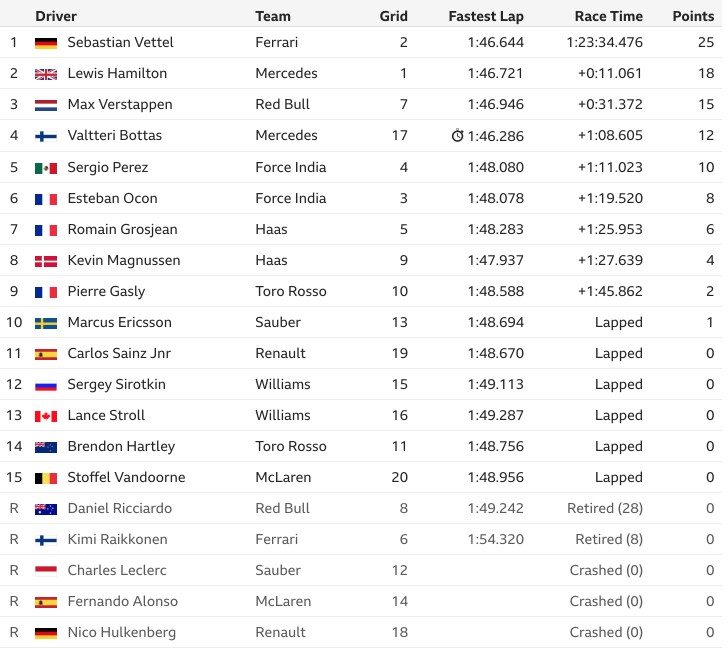Click the Belgian flag beside Stoffel Vandoorne
The image size is (728, 648).
(46, 478)
